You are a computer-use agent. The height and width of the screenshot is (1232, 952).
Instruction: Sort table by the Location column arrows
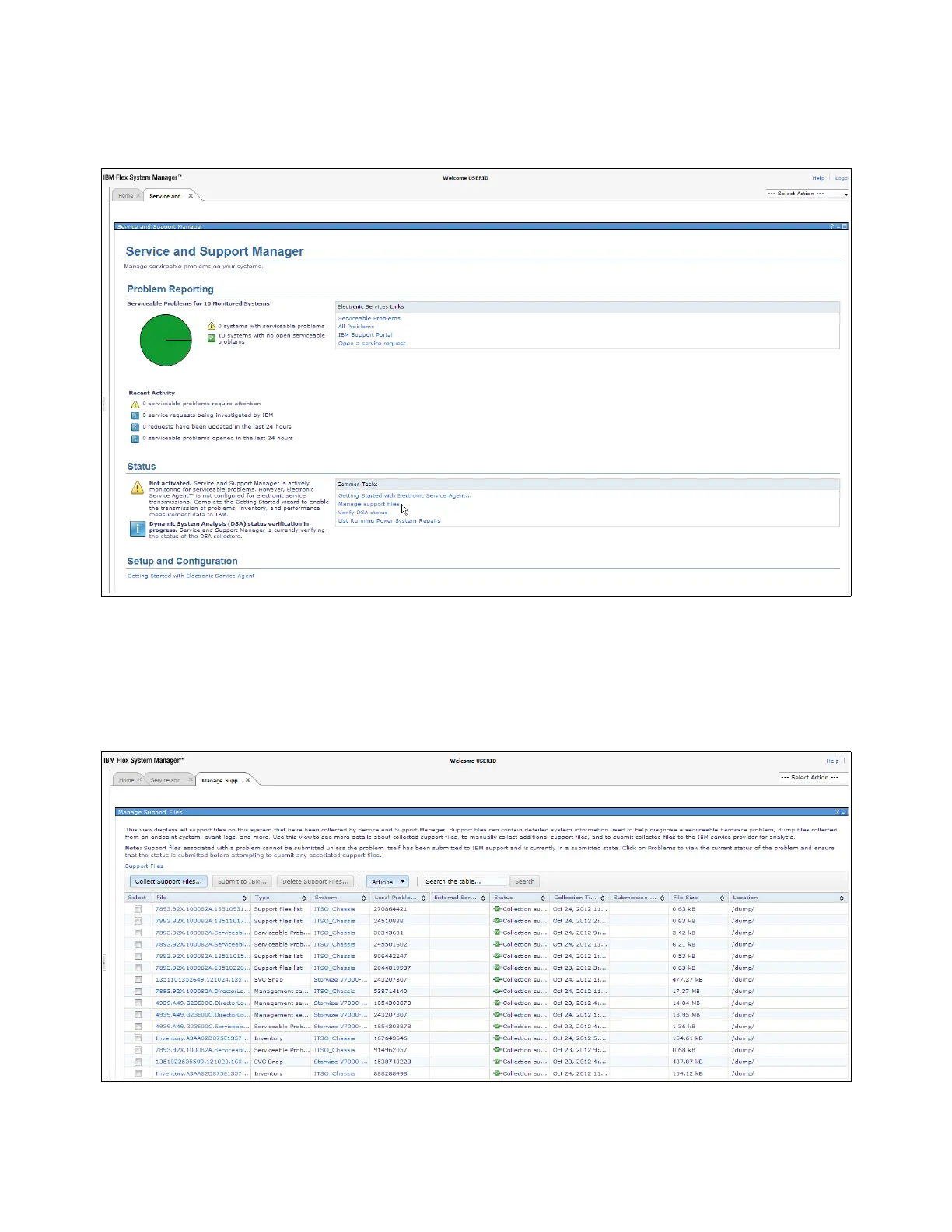[x=842, y=898]
